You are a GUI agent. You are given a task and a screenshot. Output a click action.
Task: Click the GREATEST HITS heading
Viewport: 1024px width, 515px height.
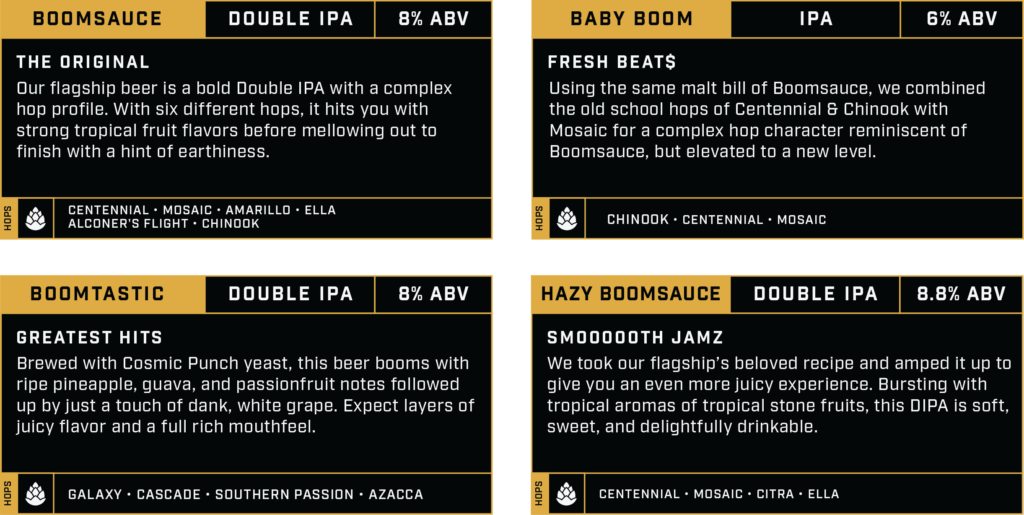coord(89,338)
